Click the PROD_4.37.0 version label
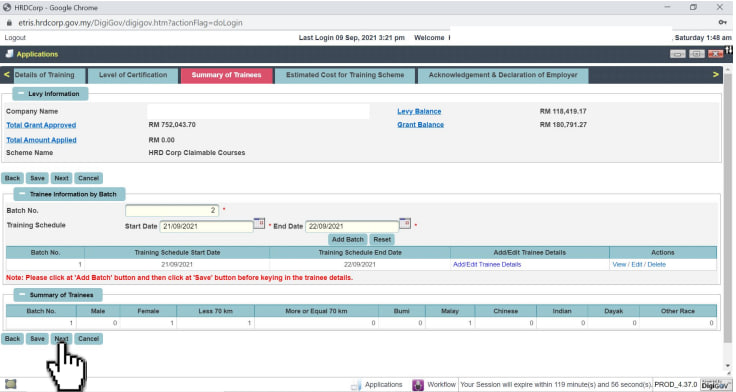This screenshot has height=392, width=736. (676, 384)
